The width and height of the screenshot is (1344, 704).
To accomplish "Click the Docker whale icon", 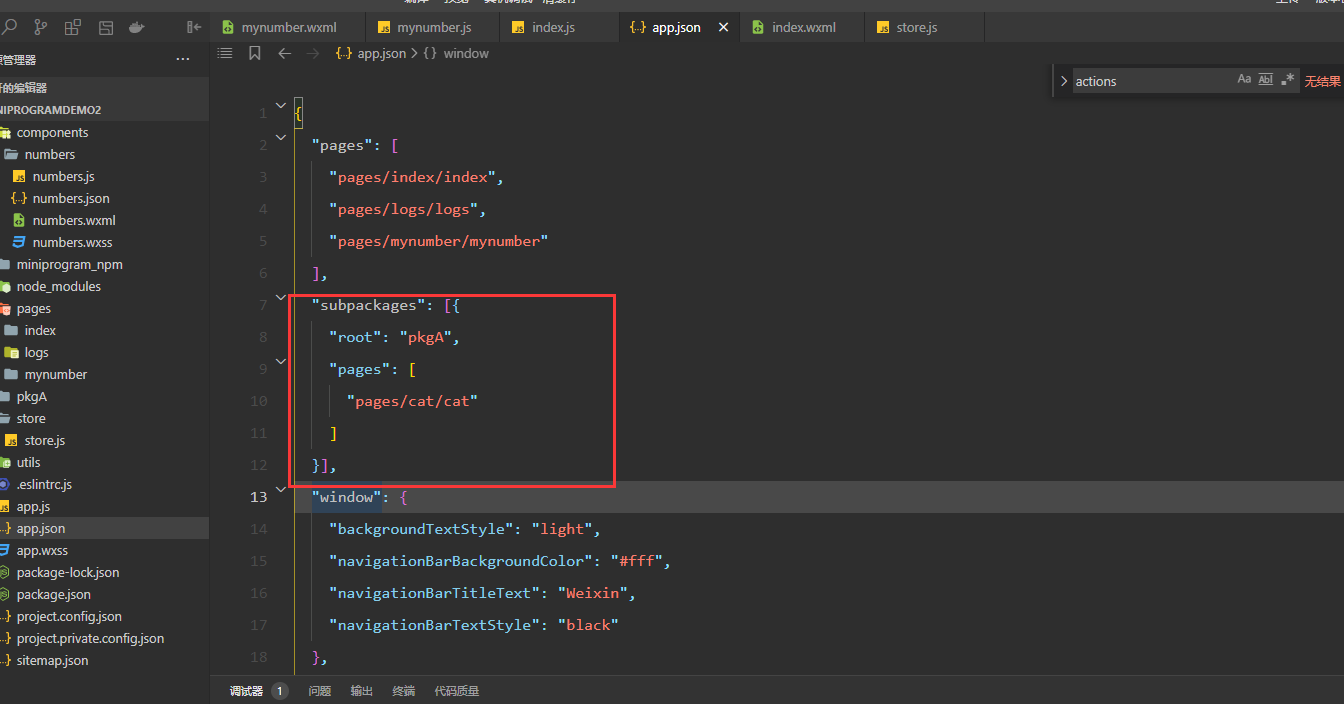I will tap(137, 27).
